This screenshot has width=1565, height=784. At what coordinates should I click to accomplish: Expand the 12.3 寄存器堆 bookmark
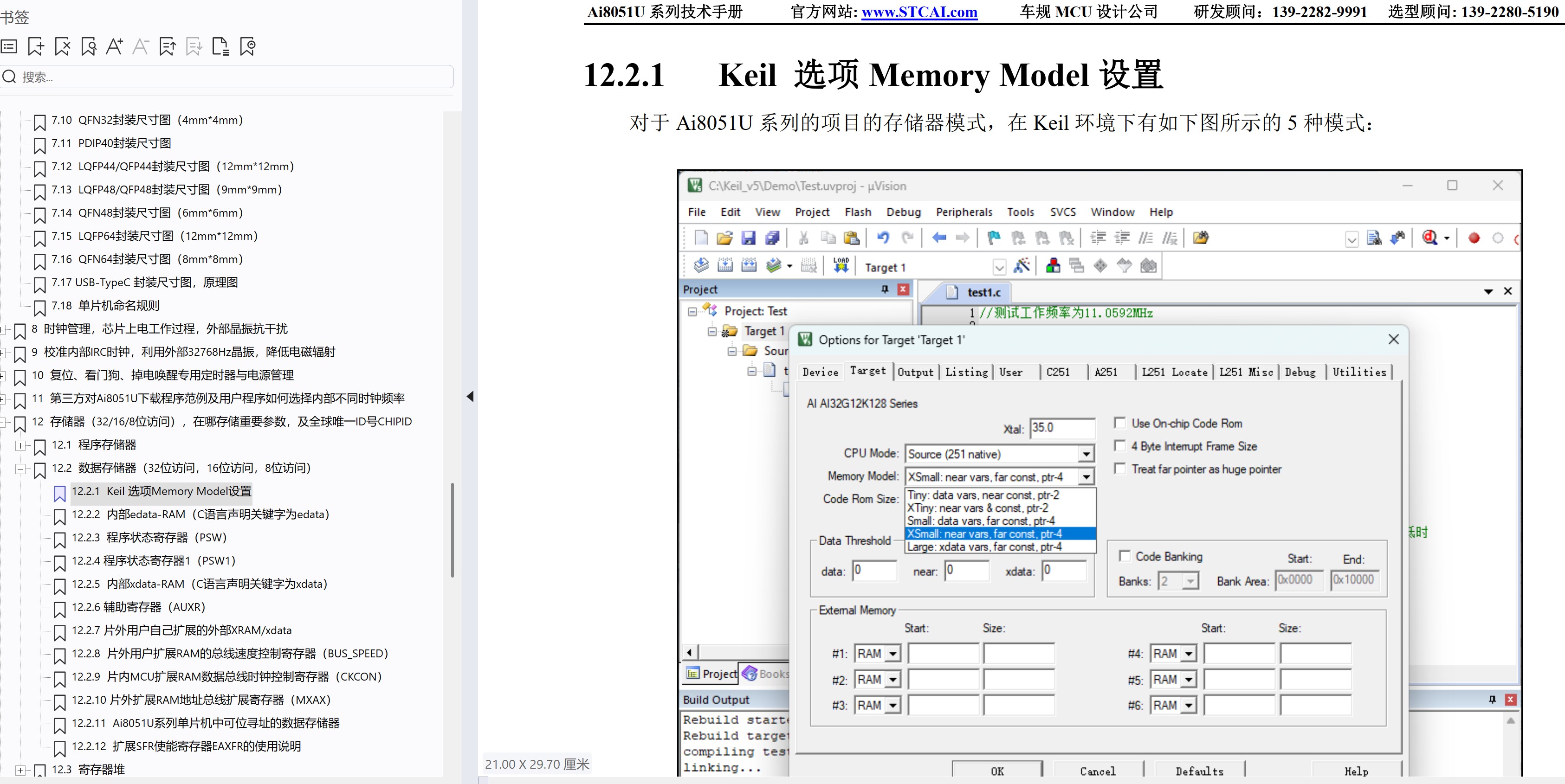pyautogui.click(x=21, y=770)
